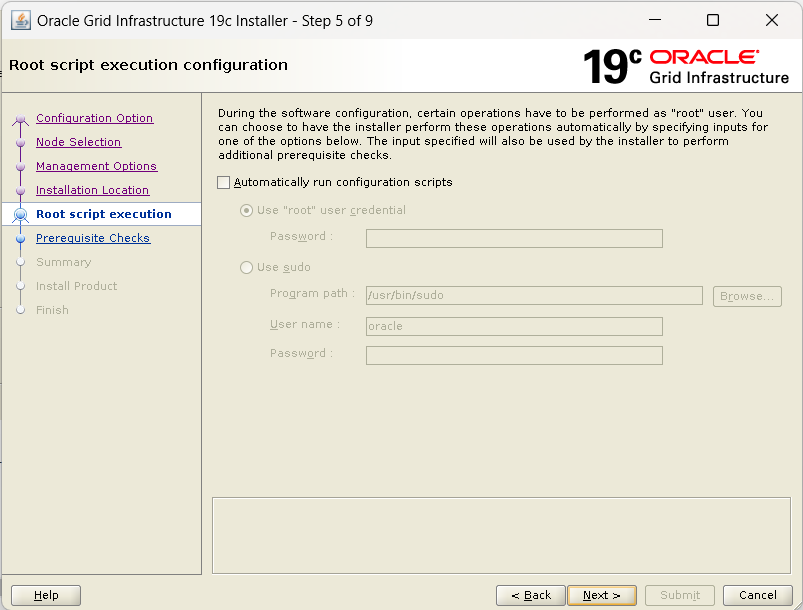803x610 pixels.
Task: Click the Program path field /usr/bin/sudo
Action: pyautogui.click(x=534, y=296)
